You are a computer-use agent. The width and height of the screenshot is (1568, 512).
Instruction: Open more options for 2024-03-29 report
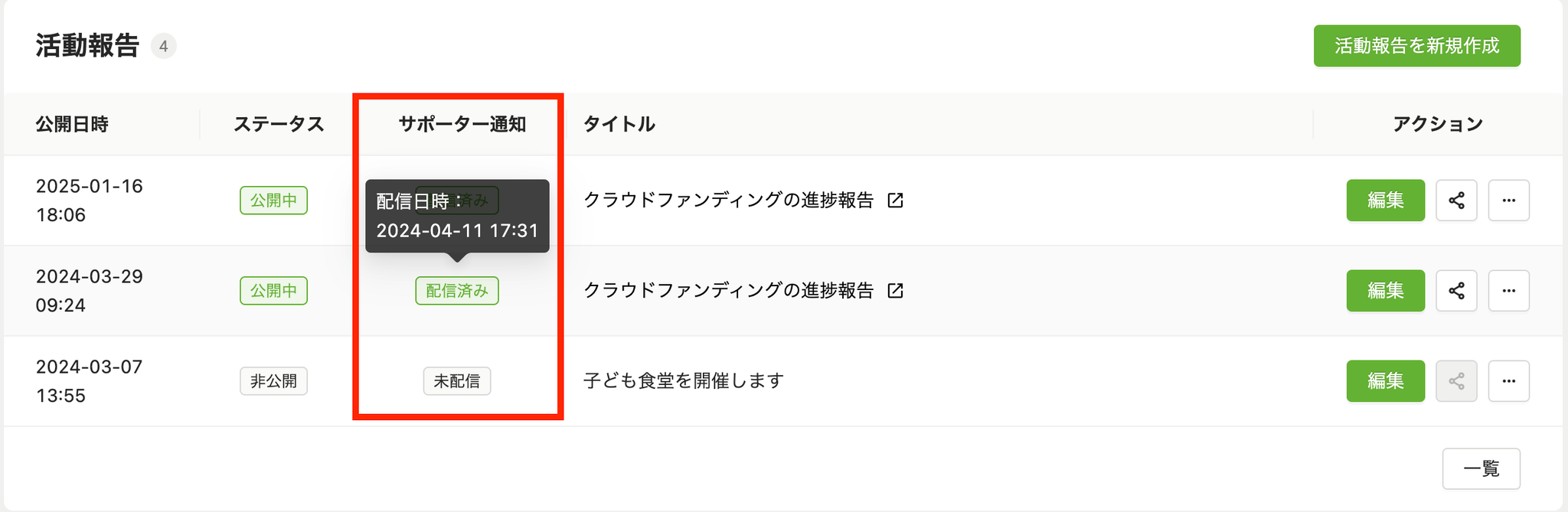1509,291
